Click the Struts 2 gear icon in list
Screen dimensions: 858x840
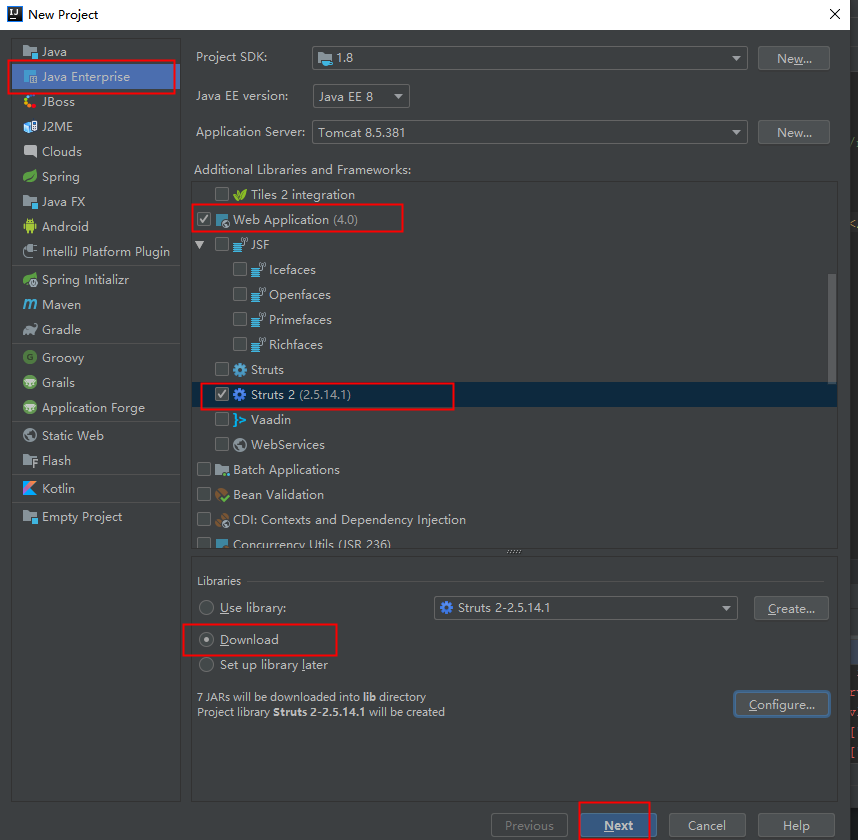(240, 395)
